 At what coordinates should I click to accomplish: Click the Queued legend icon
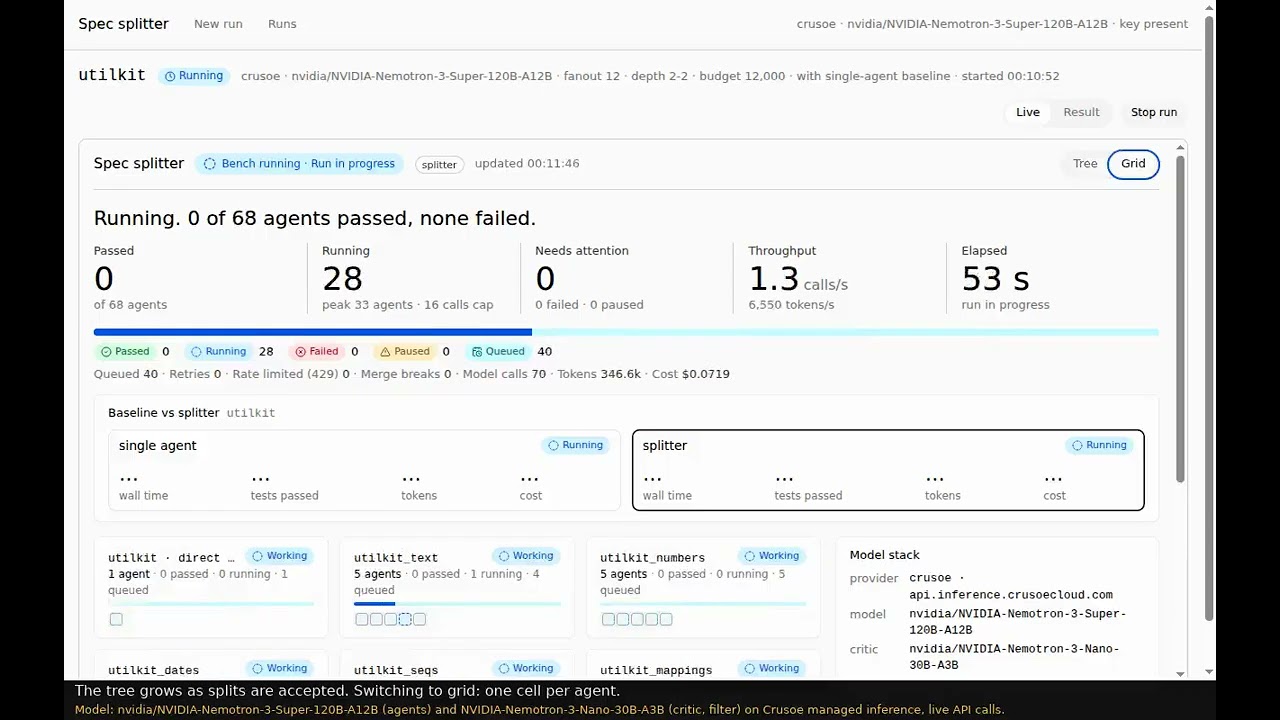tap(477, 352)
